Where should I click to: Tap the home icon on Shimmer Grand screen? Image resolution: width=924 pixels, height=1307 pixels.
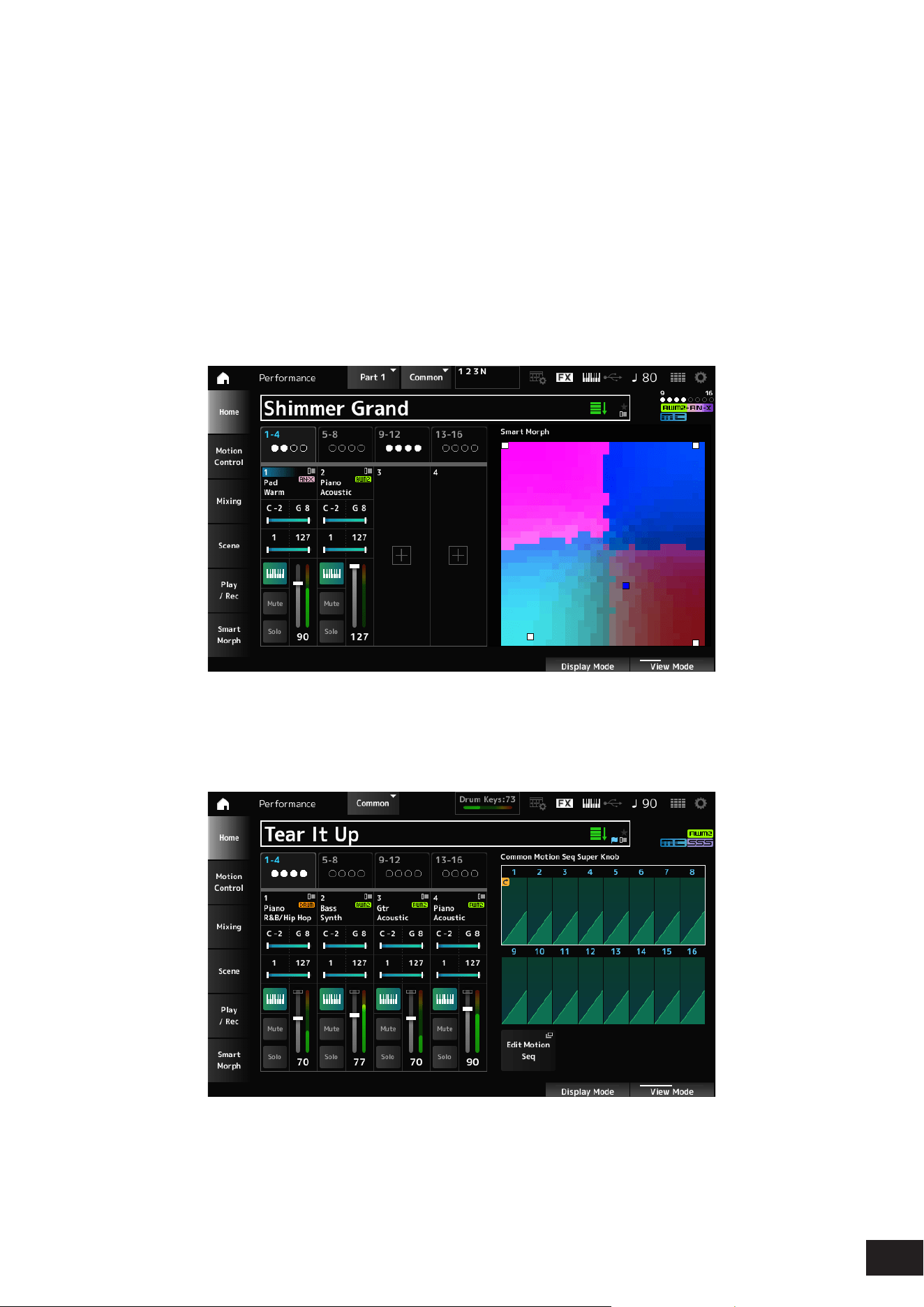(x=223, y=378)
